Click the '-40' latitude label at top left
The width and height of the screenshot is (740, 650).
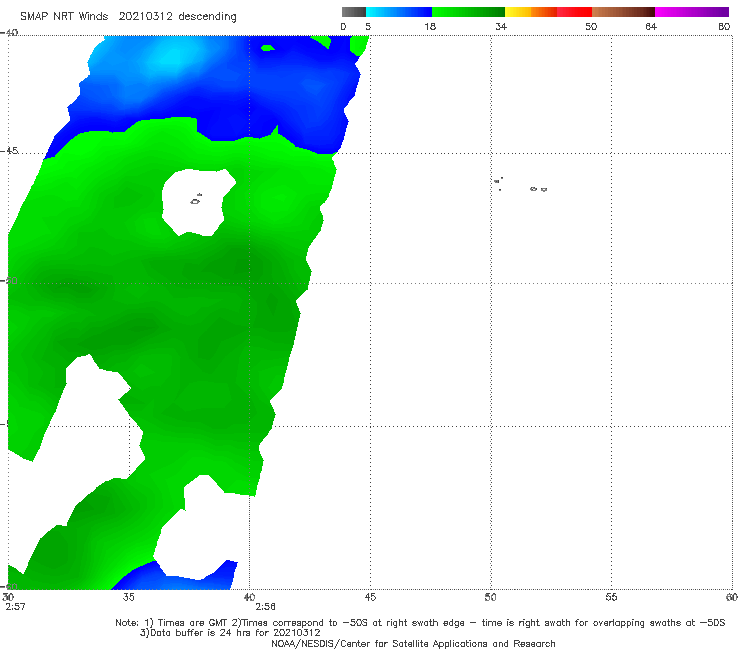click(x=9, y=33)
